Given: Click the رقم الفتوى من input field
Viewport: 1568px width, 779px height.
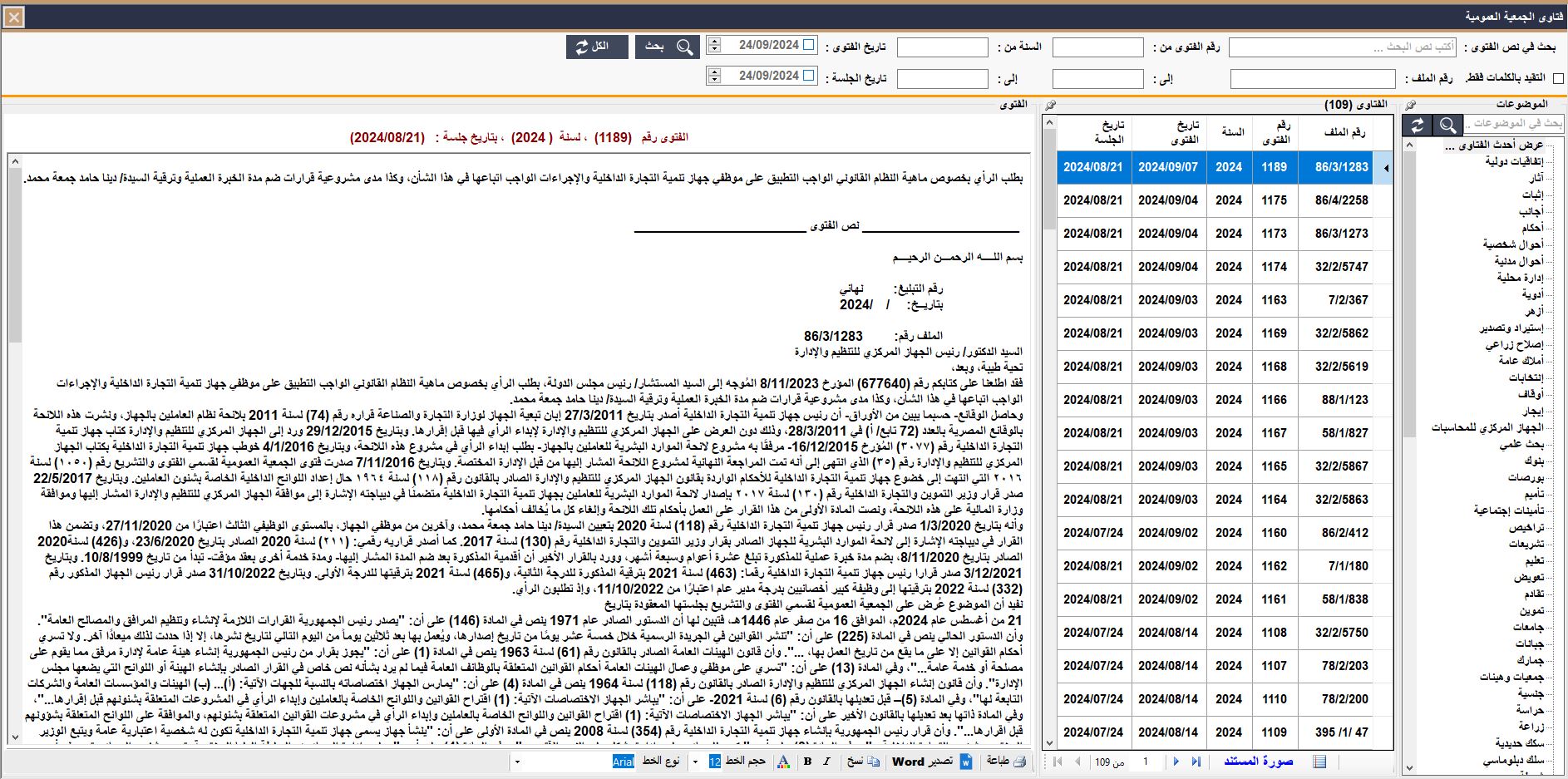Looking at the screenshot, I should [x=1097, y=47].
